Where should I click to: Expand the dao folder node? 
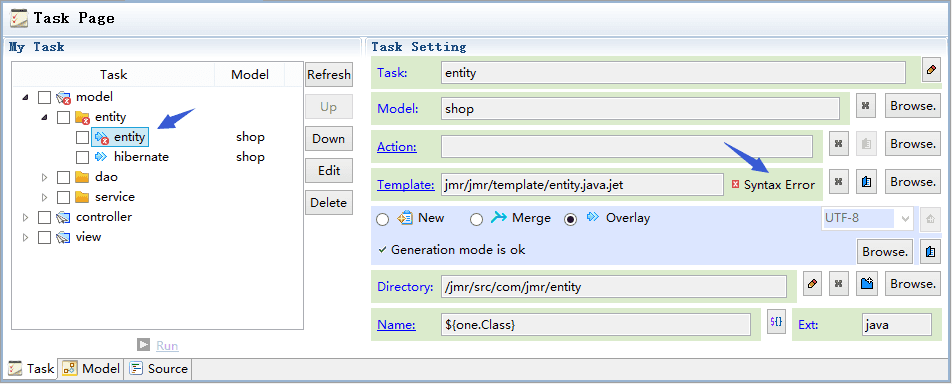click(x=44, y=178)
